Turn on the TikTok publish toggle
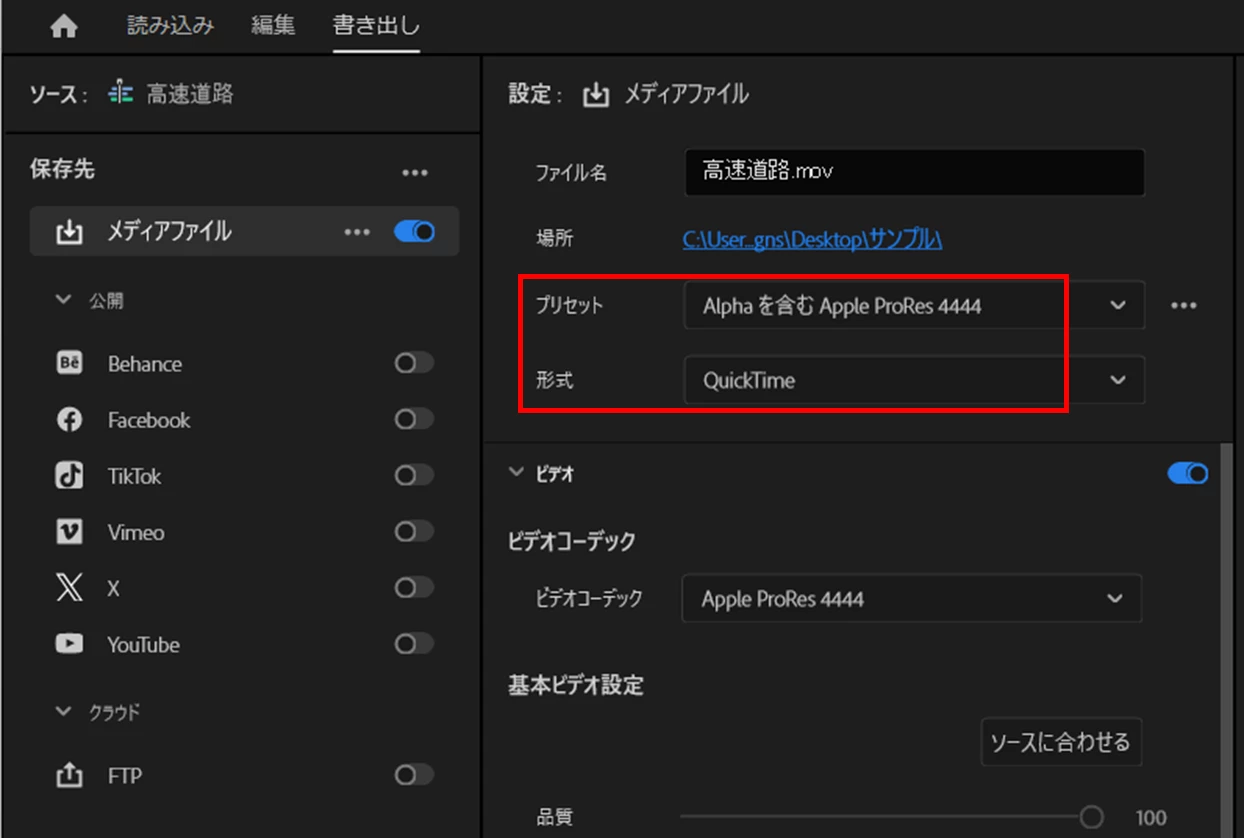The height and width of the screenshot is (838, 1244). [414, 475]
